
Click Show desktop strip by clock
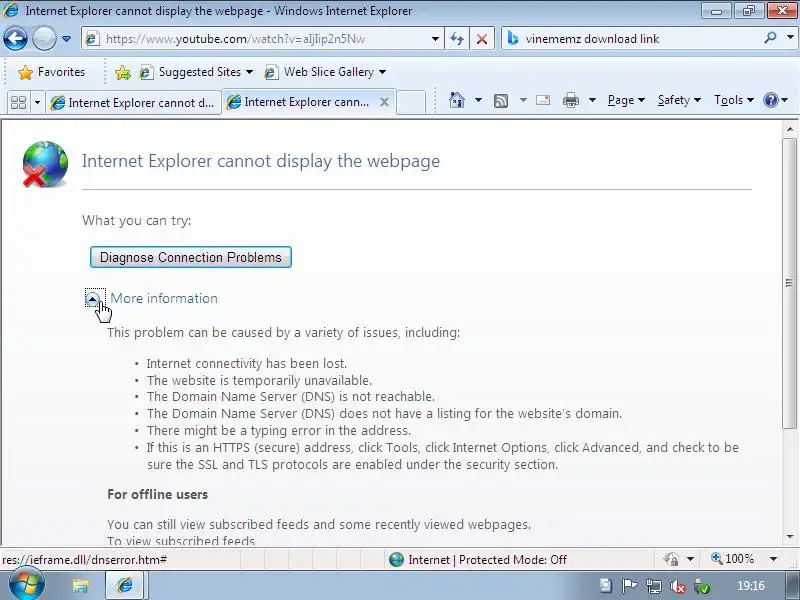pos(793,586)
